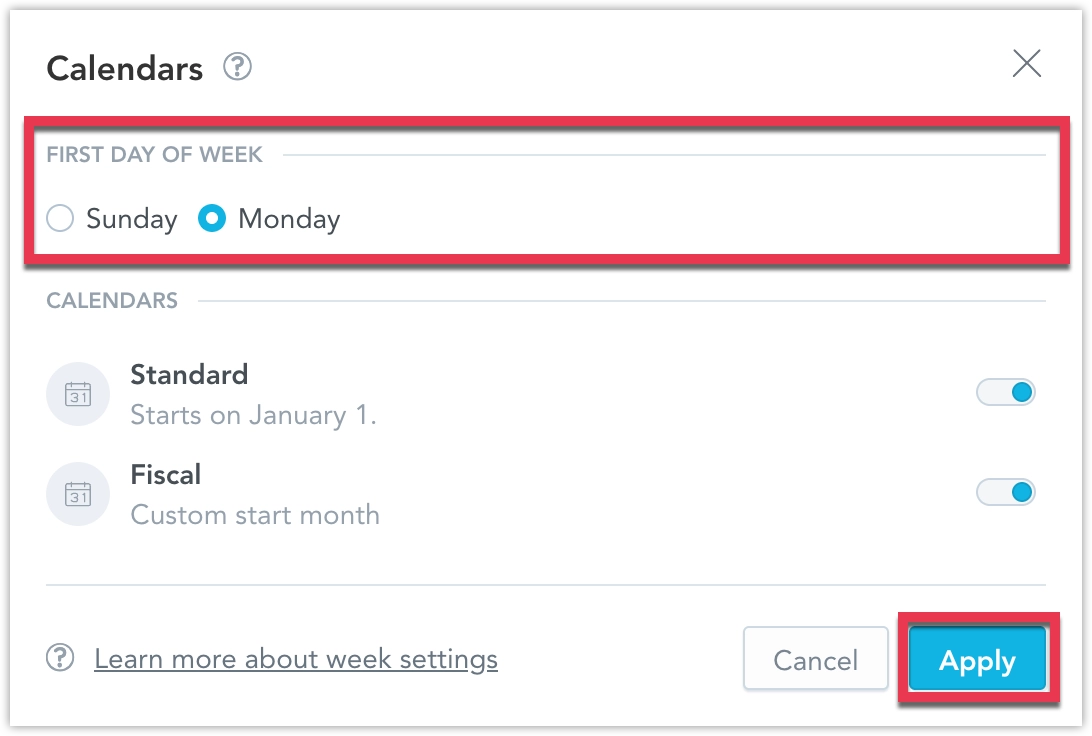Toggle the Standard calendar on or off

tap(1006, 392)
